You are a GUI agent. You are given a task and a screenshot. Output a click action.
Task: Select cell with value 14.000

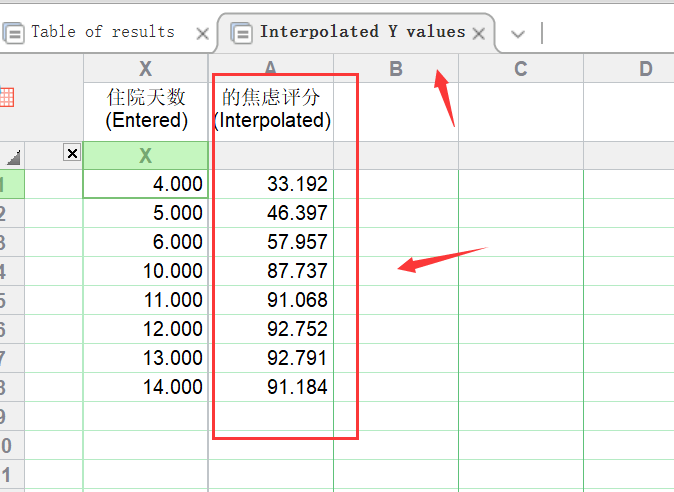pyautogui.click(x=146, y=387)
